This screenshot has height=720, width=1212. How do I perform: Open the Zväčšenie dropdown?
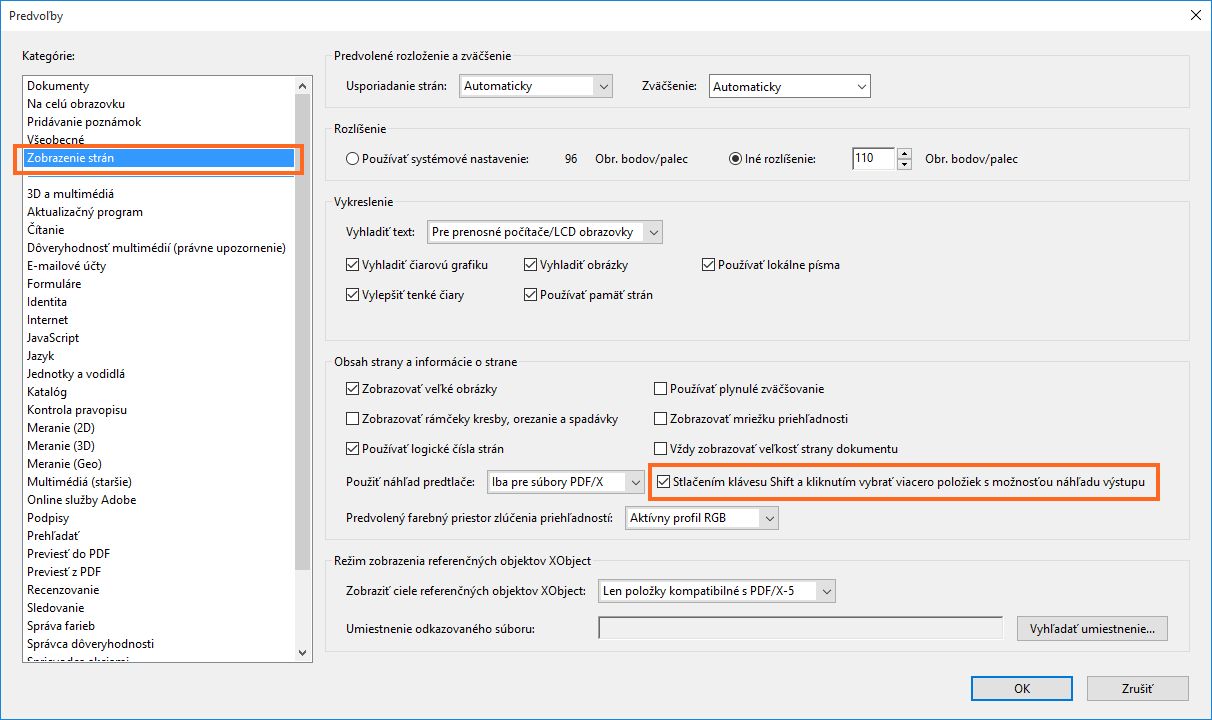coord(789,87)
